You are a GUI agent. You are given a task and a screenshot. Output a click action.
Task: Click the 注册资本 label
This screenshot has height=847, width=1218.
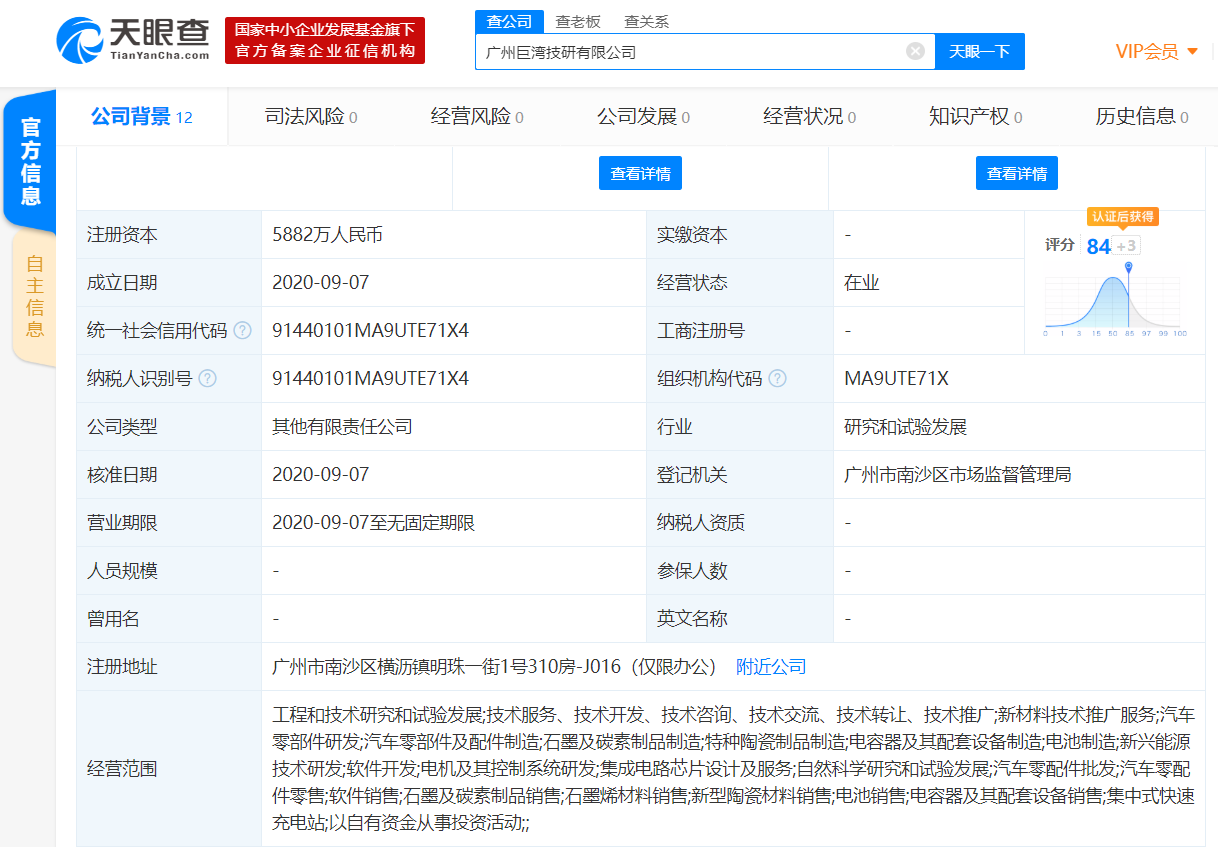pos(122,235)
